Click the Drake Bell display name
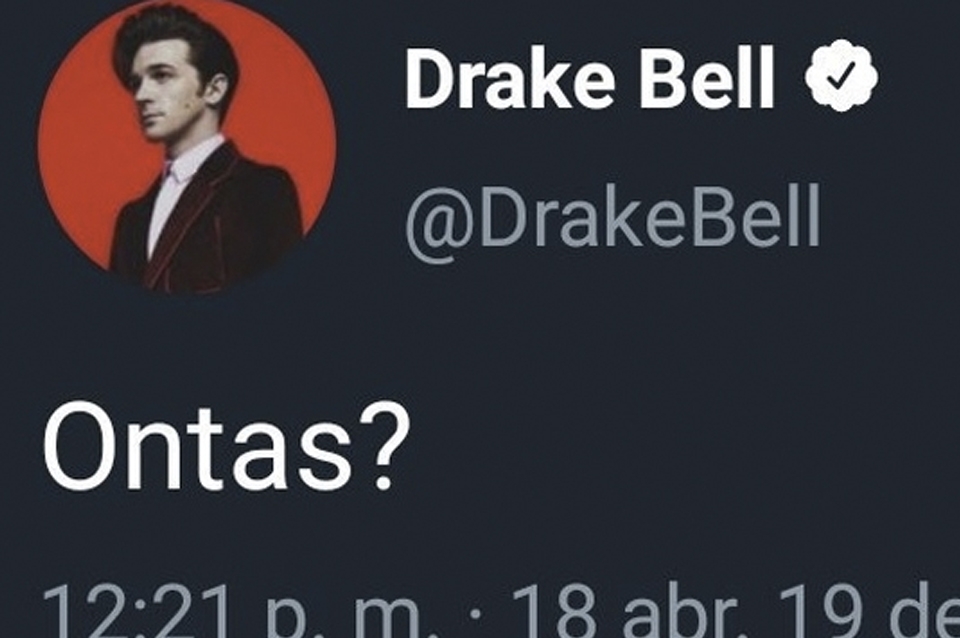Screen dimensions: 960x638 [x=589, y=79]
